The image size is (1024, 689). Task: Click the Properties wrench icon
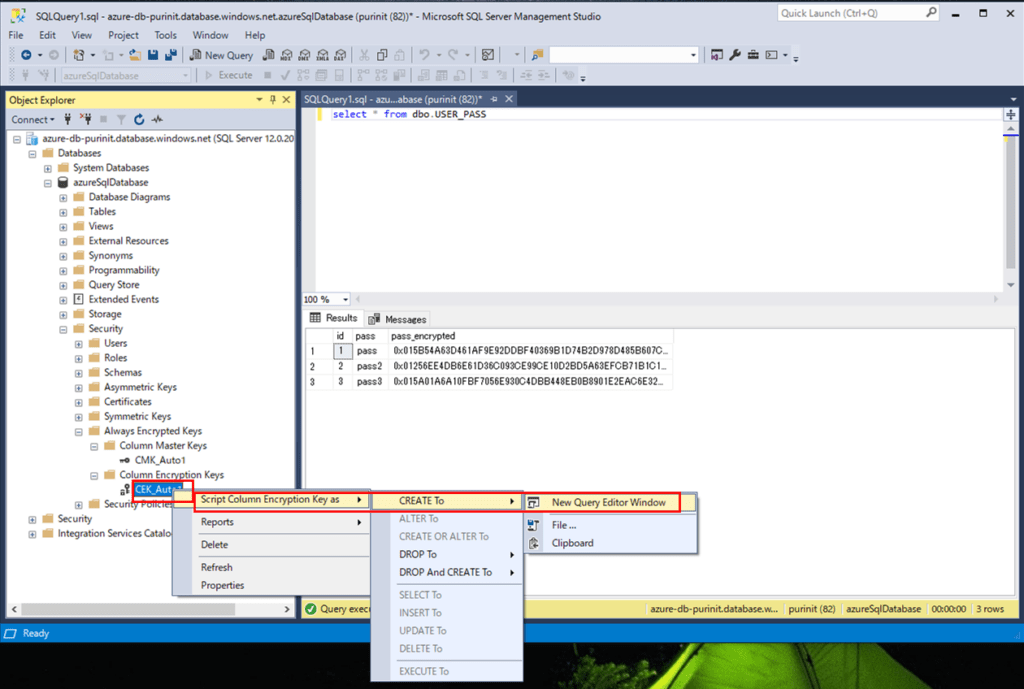(735, 56)
